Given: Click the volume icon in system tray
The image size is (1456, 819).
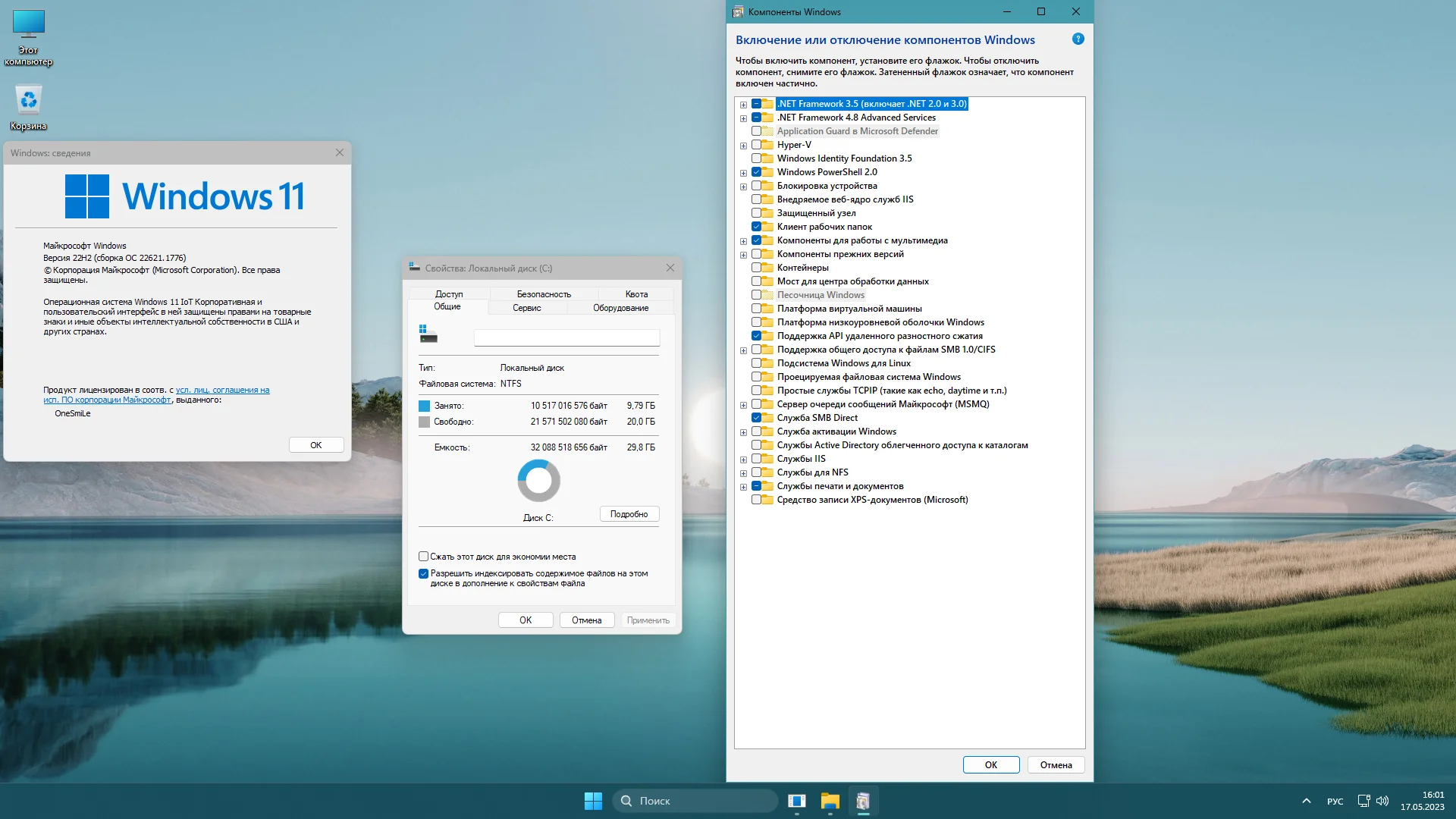Looking at the screenshot, I should [1382, 801].
